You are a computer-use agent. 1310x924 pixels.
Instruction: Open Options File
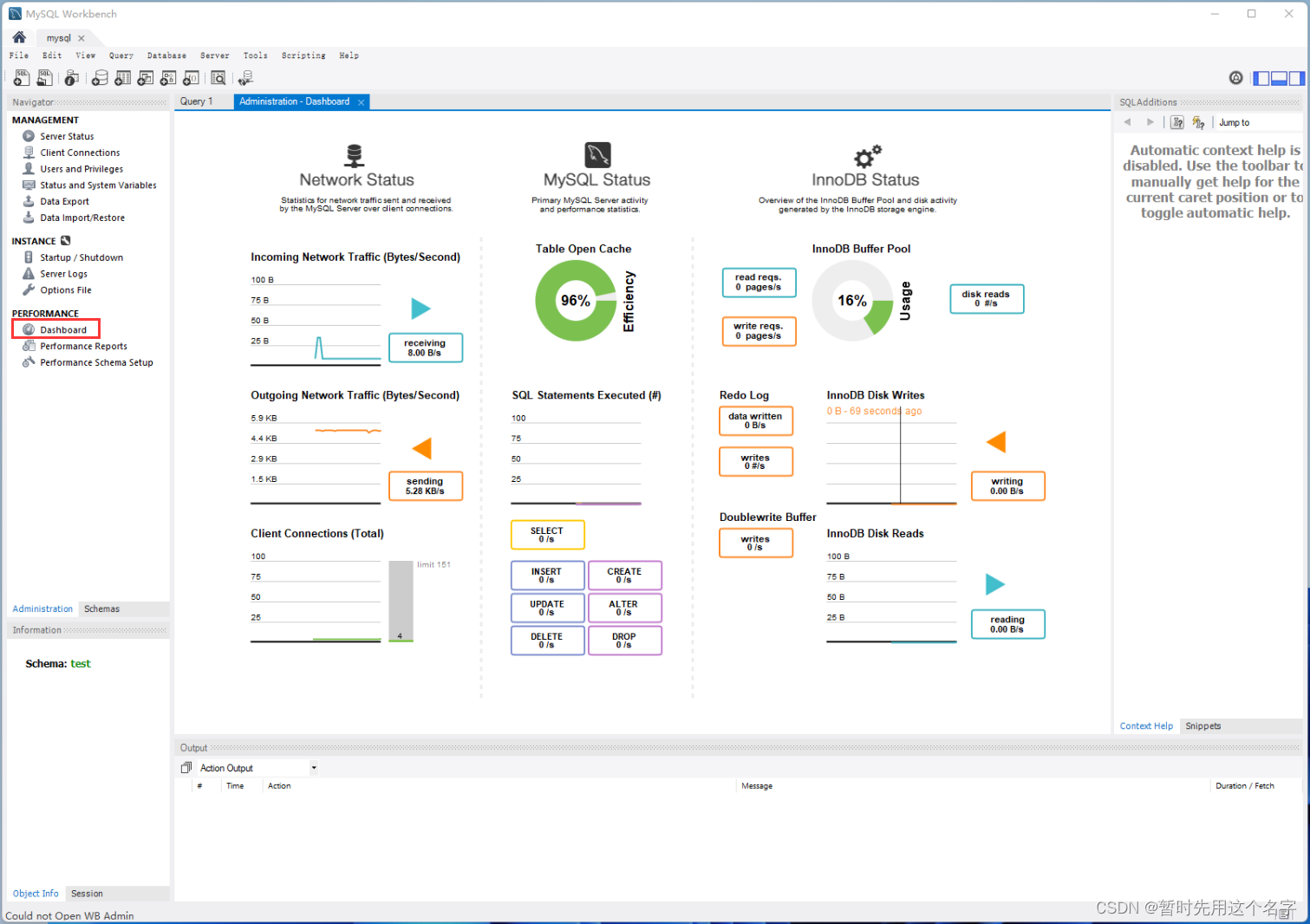pyautogui.click(x=65, y=290)
